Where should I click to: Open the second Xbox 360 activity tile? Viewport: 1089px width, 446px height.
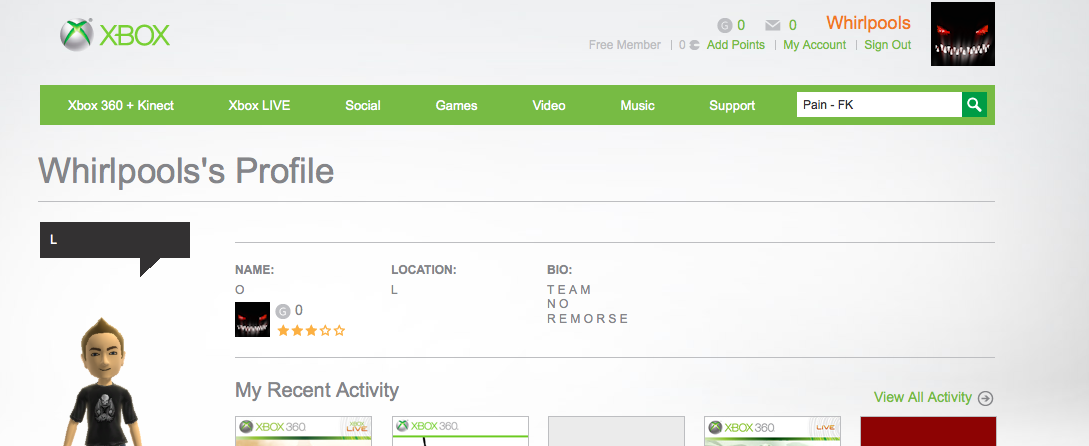460,431
